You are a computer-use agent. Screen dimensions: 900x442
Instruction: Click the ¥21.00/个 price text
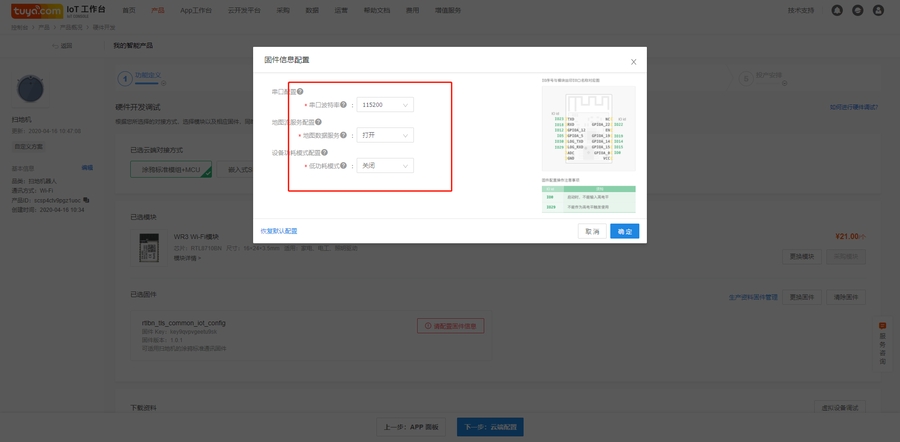tap(851, 236)
